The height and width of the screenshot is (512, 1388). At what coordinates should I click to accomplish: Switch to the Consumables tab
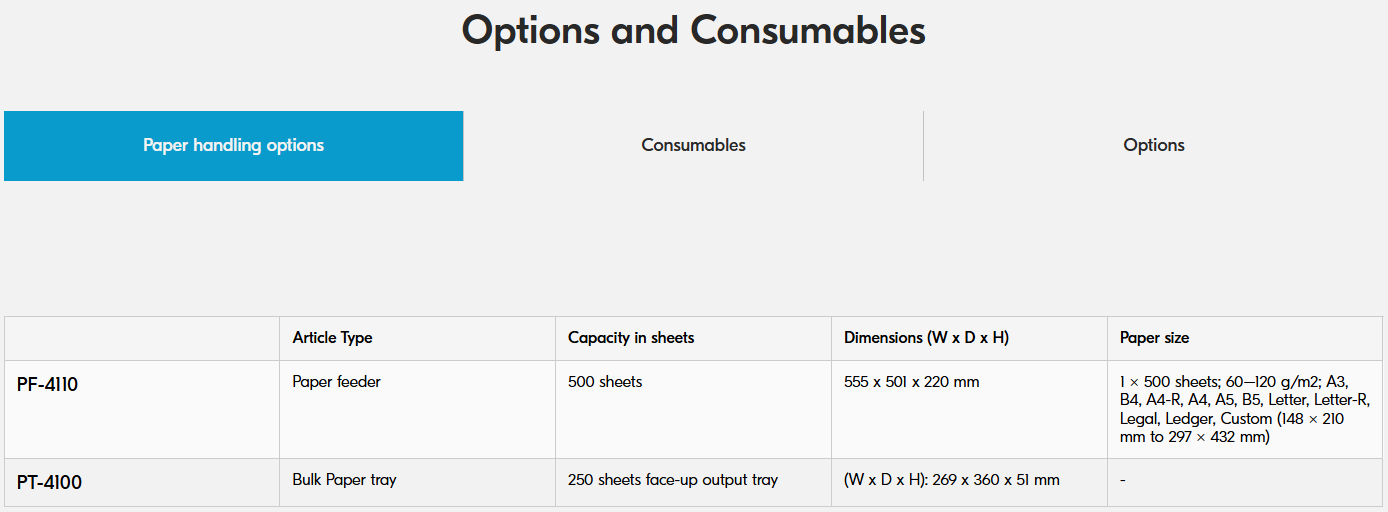click(693, 146)
